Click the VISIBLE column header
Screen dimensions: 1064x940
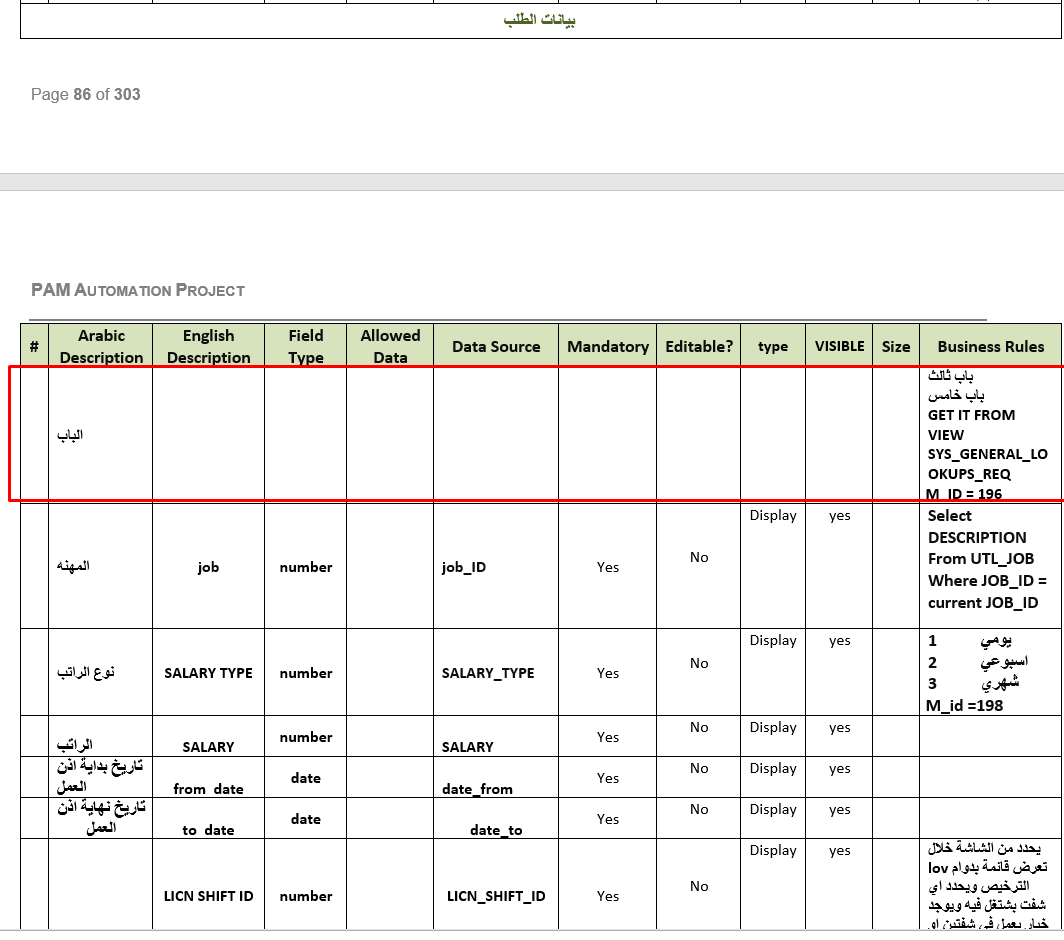pyautogui.click(x=839, y=346)
